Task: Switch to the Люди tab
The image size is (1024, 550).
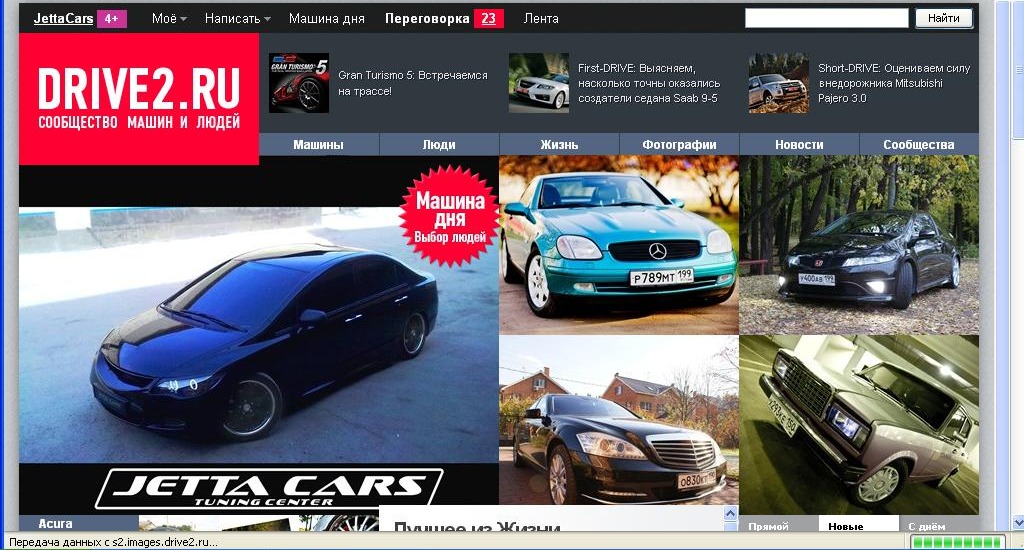Action: pyautogui.click(x=439, y=144)
